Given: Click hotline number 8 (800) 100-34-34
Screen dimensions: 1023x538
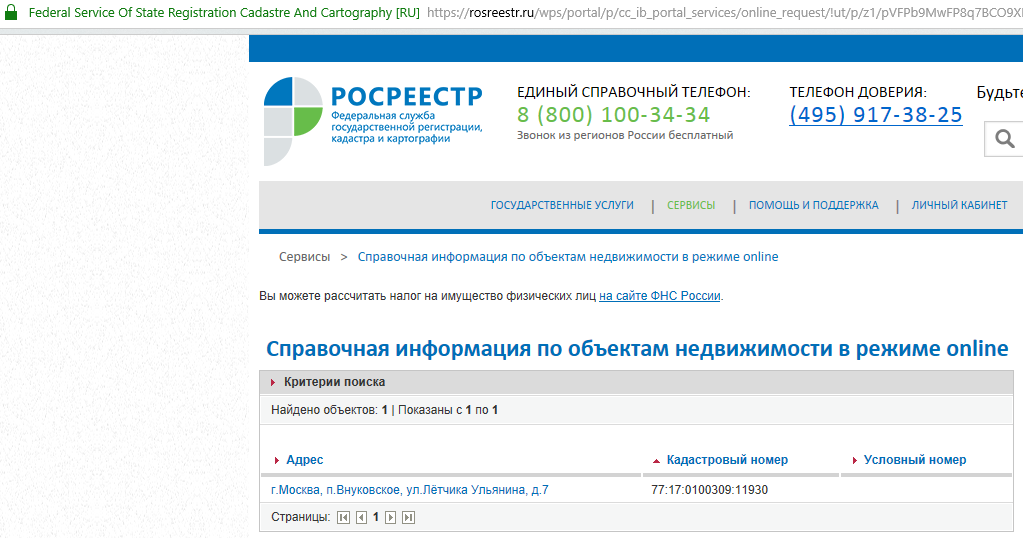Looking at the screenshot, I should click(x=613, y=115).
